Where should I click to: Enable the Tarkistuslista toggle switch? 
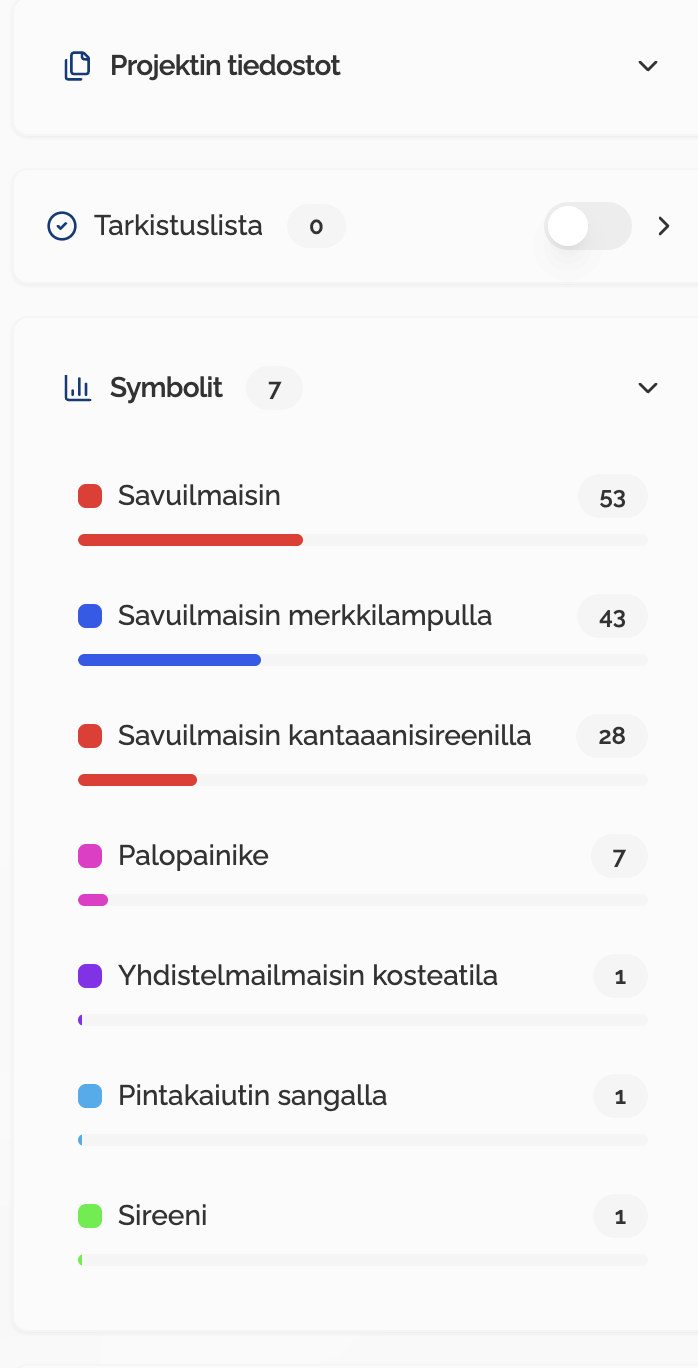coord(588,226)
